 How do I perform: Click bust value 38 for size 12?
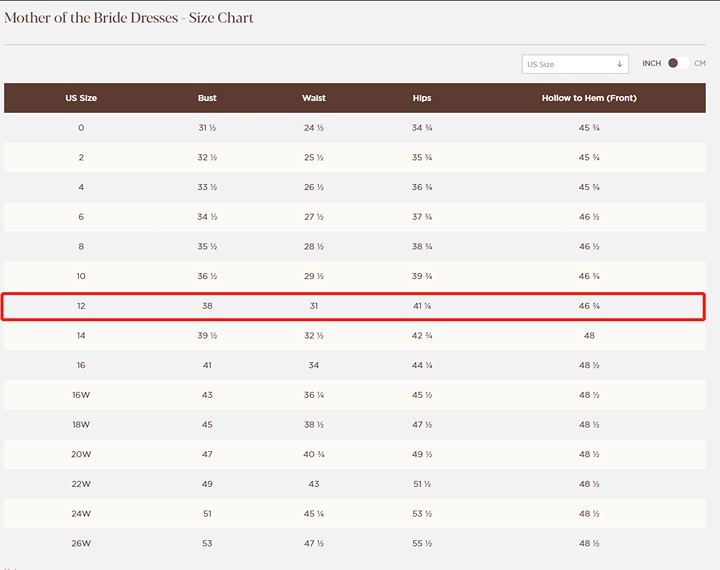(x=207, y=306)
